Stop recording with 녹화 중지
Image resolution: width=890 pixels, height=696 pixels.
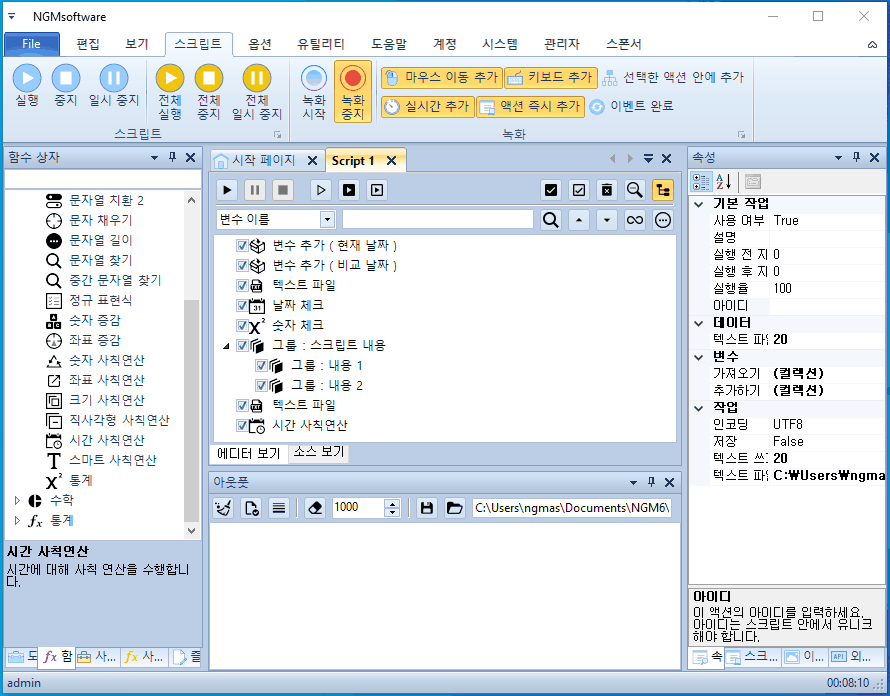coord(352,92)
